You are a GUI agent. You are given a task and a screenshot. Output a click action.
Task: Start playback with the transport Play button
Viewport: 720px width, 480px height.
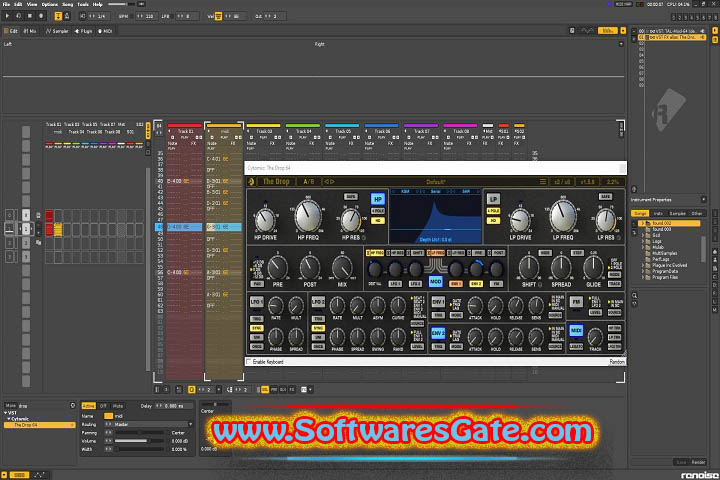point(7,16)
